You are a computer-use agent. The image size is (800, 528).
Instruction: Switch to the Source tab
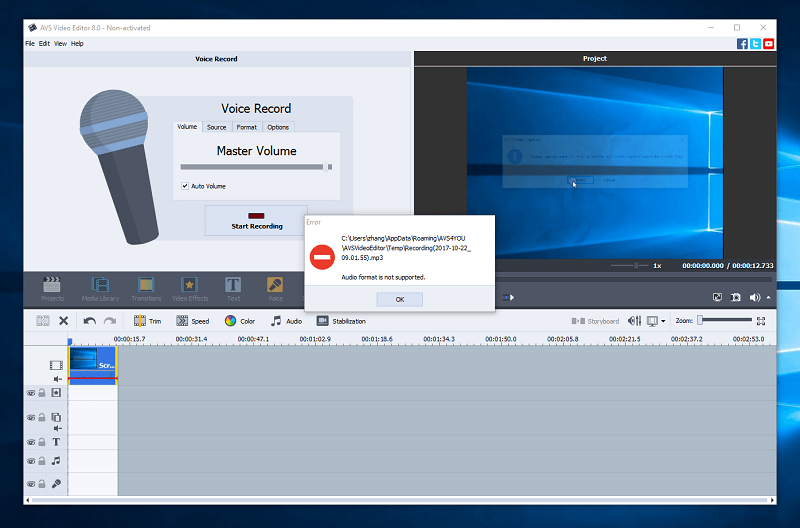pos(217,127)
